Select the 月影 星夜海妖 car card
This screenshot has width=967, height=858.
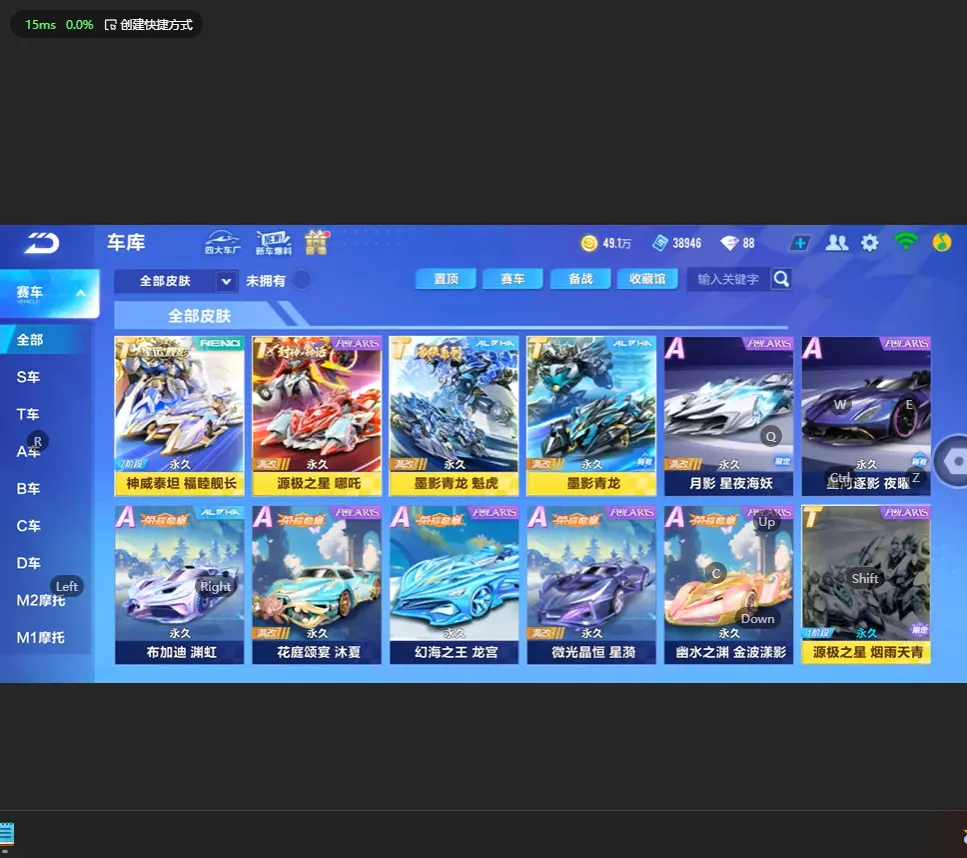coord(729,416)
